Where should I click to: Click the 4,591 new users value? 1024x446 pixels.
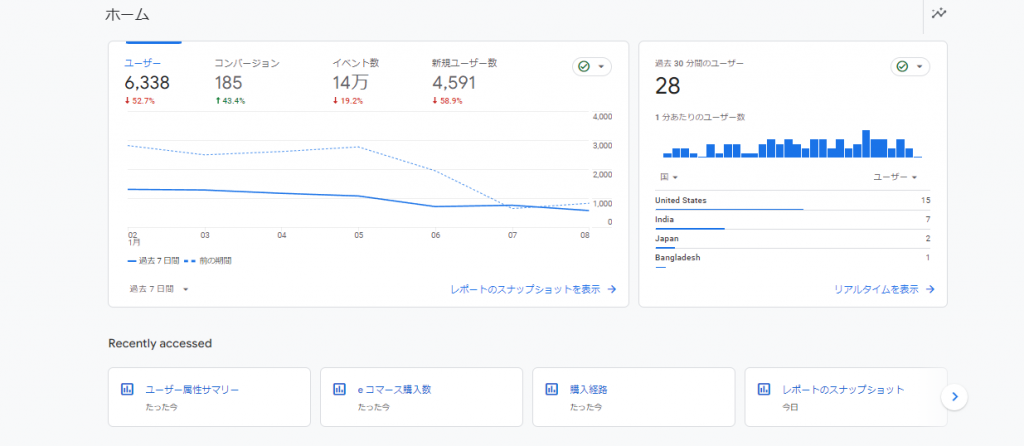click(454, 83)
